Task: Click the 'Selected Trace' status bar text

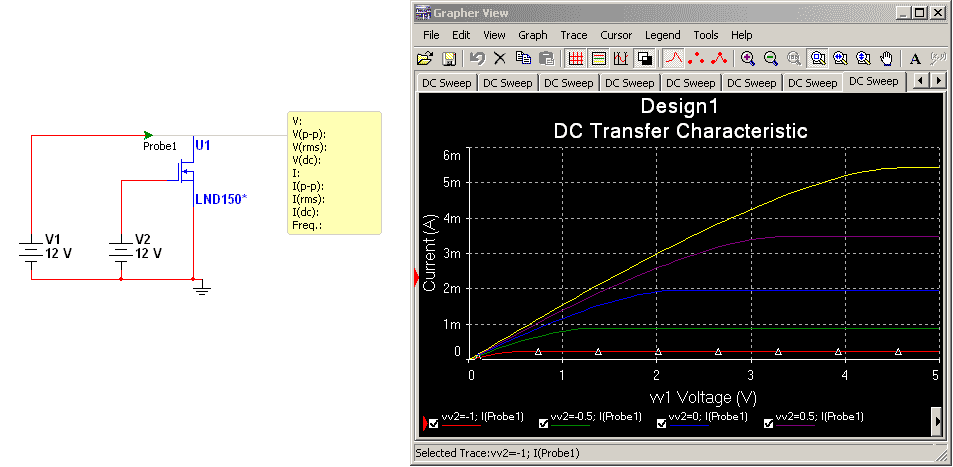Action: (x=497, y=453)
